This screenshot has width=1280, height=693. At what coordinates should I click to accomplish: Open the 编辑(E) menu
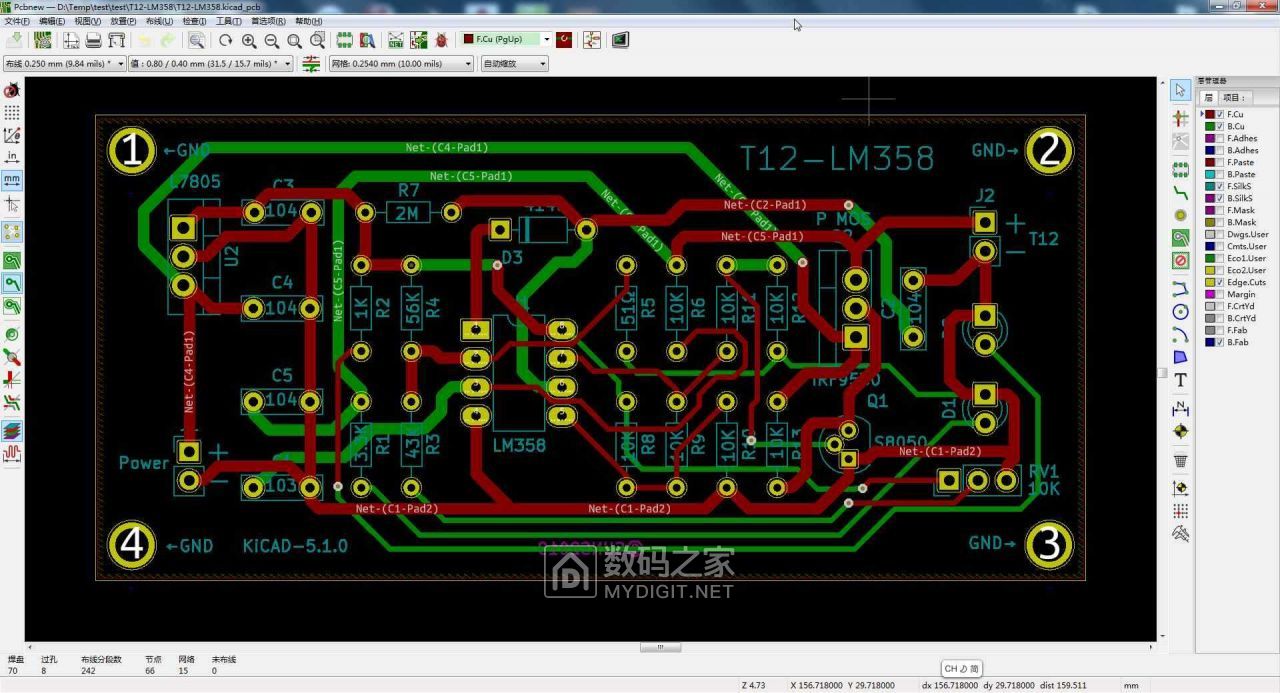[x=53, y=21]
